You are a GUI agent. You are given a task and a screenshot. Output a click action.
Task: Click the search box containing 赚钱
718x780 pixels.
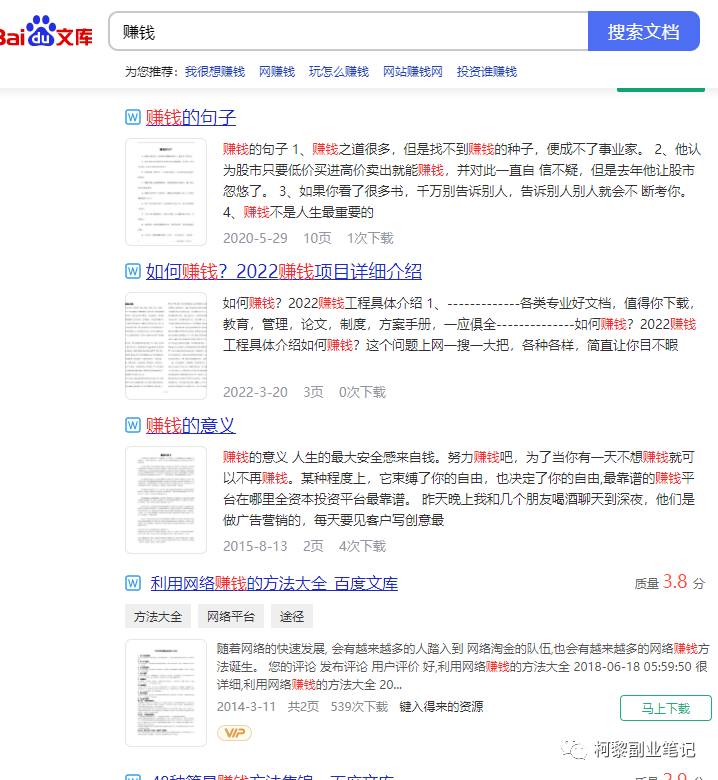348,32
